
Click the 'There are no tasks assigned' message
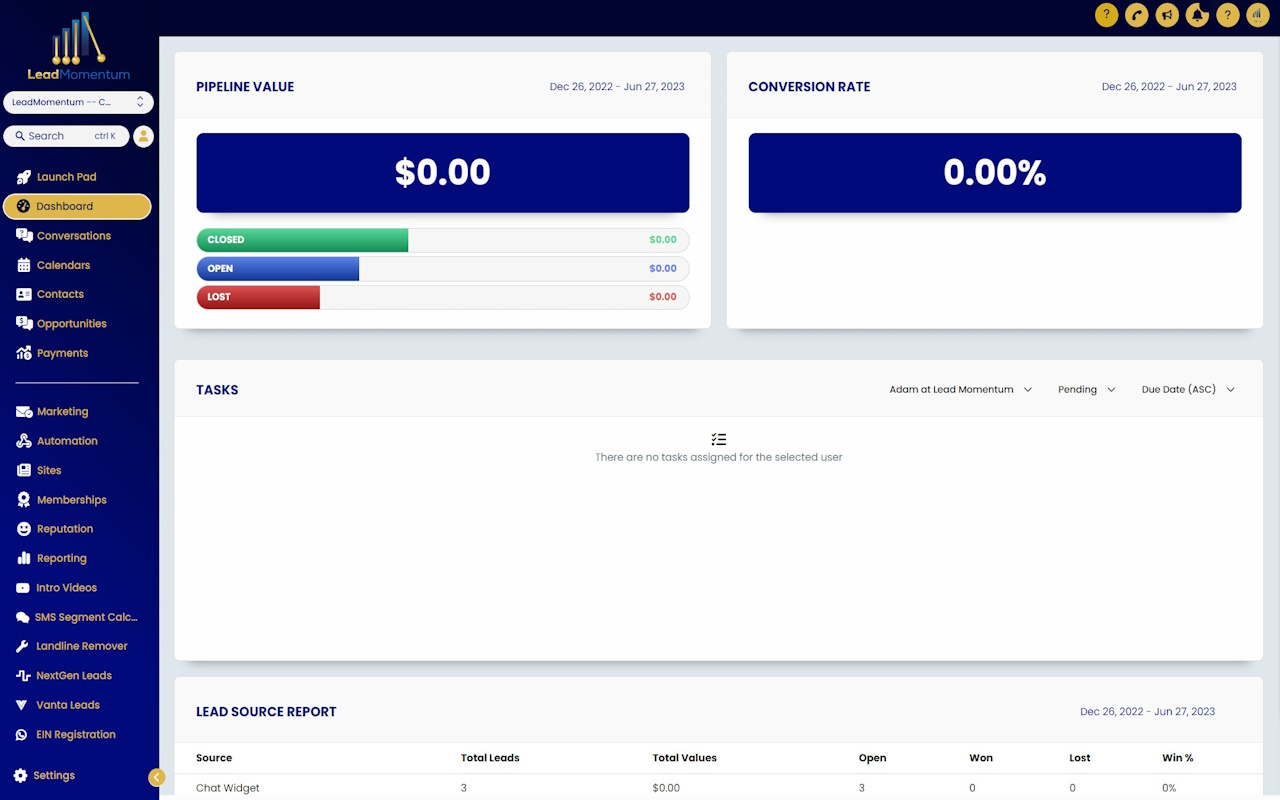[x=719, y=457]
